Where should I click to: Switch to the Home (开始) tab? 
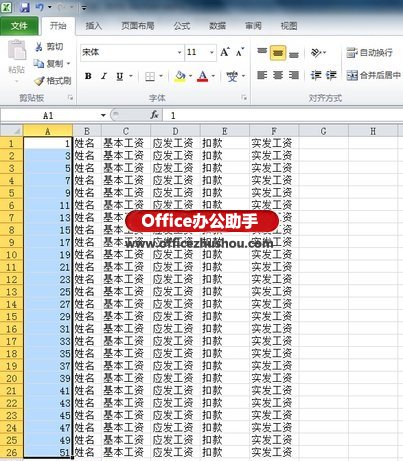(58, 26)
